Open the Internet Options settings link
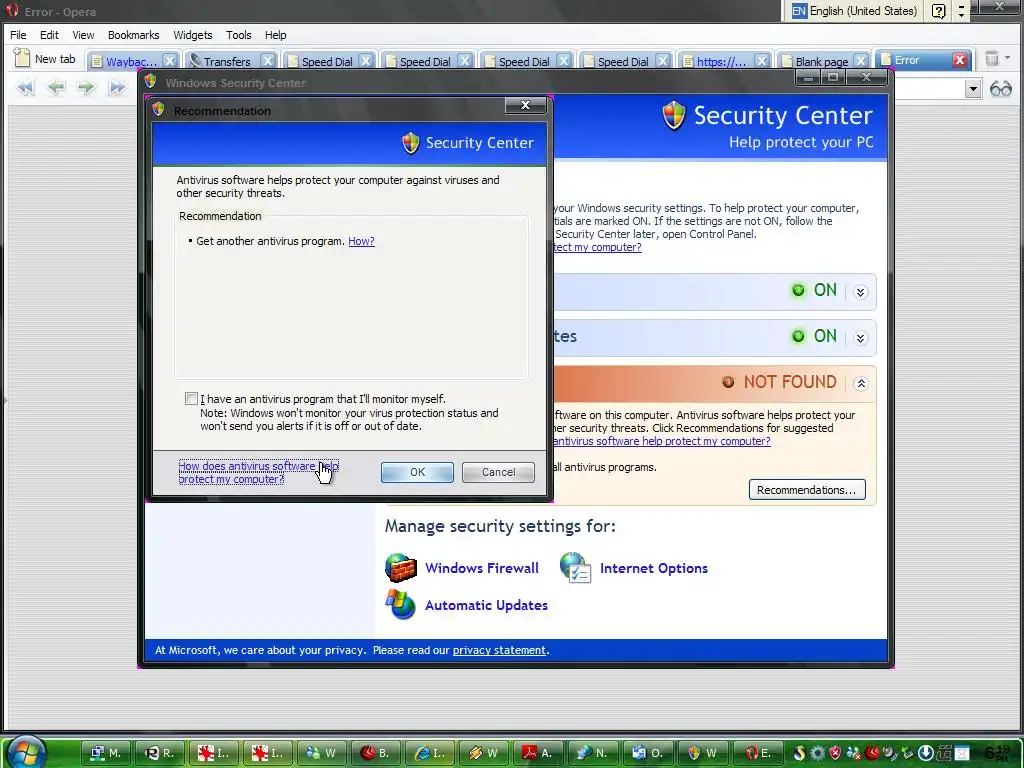This screenshot has width=1024, height=768. pos(654,568)
